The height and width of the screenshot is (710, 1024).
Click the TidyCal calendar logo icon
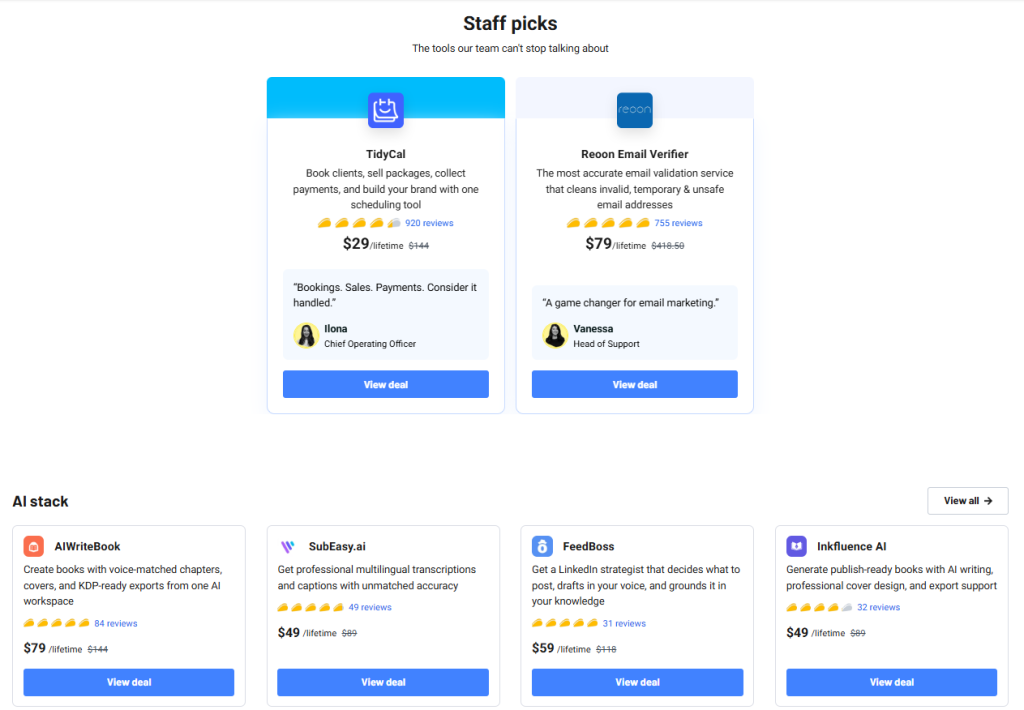385,110
